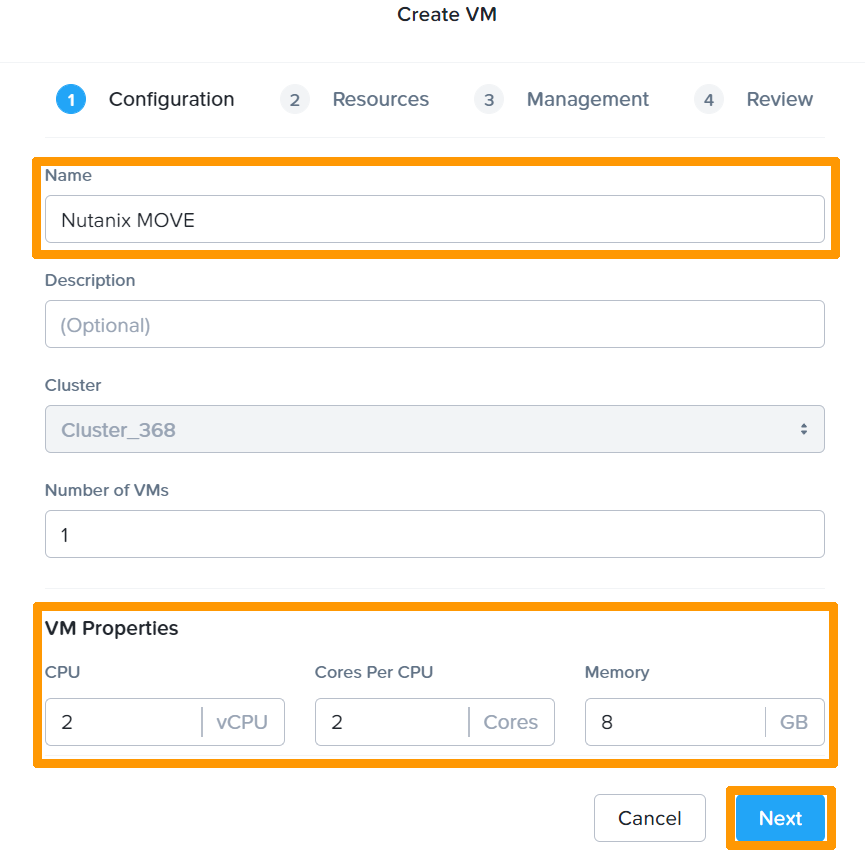Select the Number of VMs field
Screen dimensions: 865x860
pyautogui.click(x=434, y=535)
